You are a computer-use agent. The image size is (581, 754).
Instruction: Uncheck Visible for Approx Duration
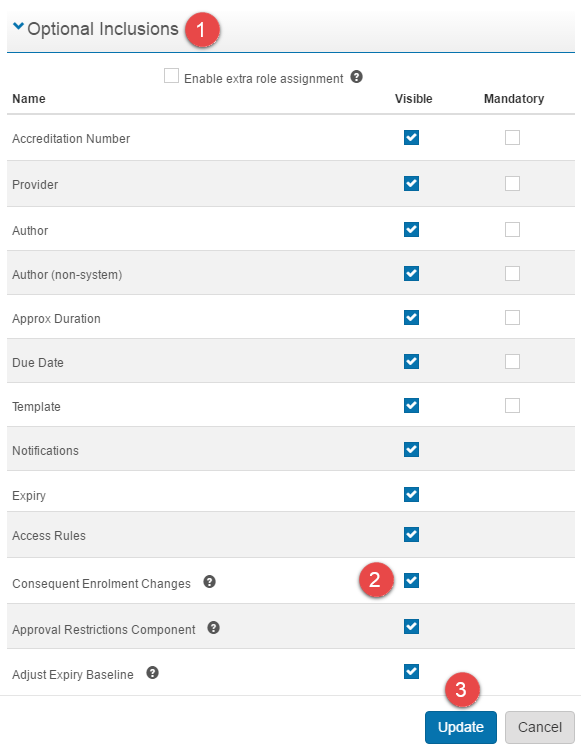(411, 317)
